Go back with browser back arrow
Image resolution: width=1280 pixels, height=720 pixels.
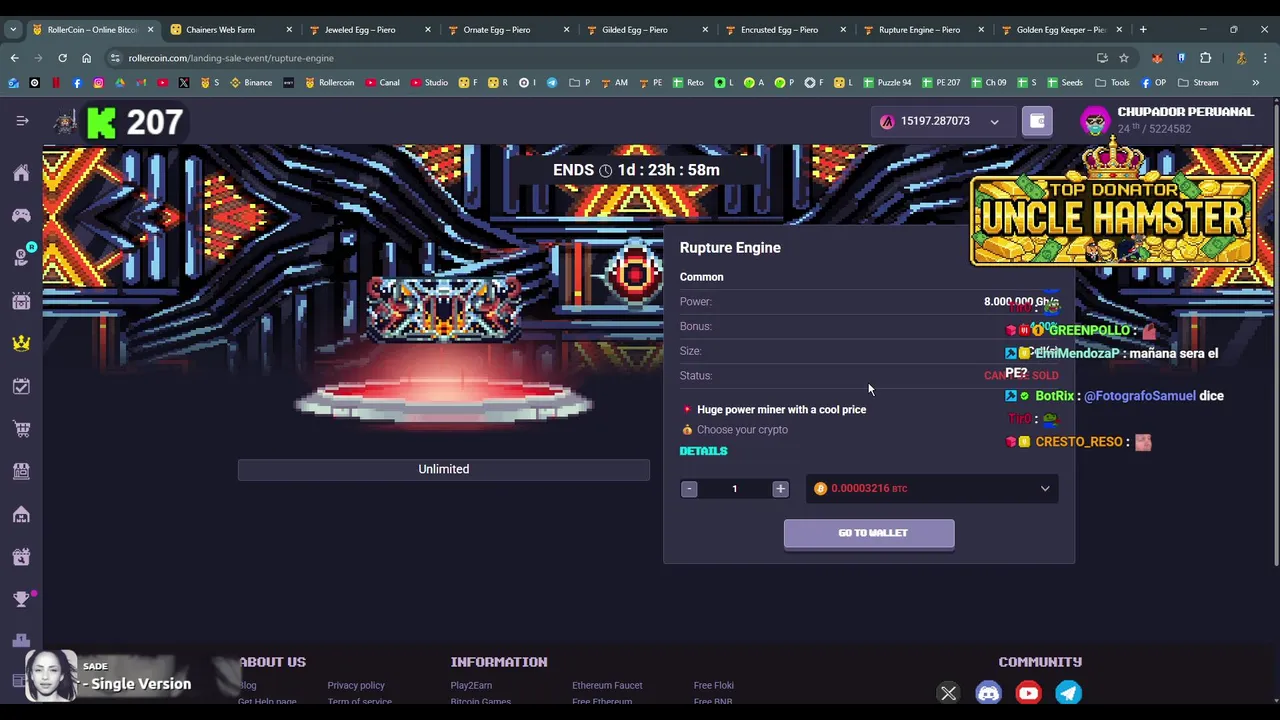pos(14,58)
